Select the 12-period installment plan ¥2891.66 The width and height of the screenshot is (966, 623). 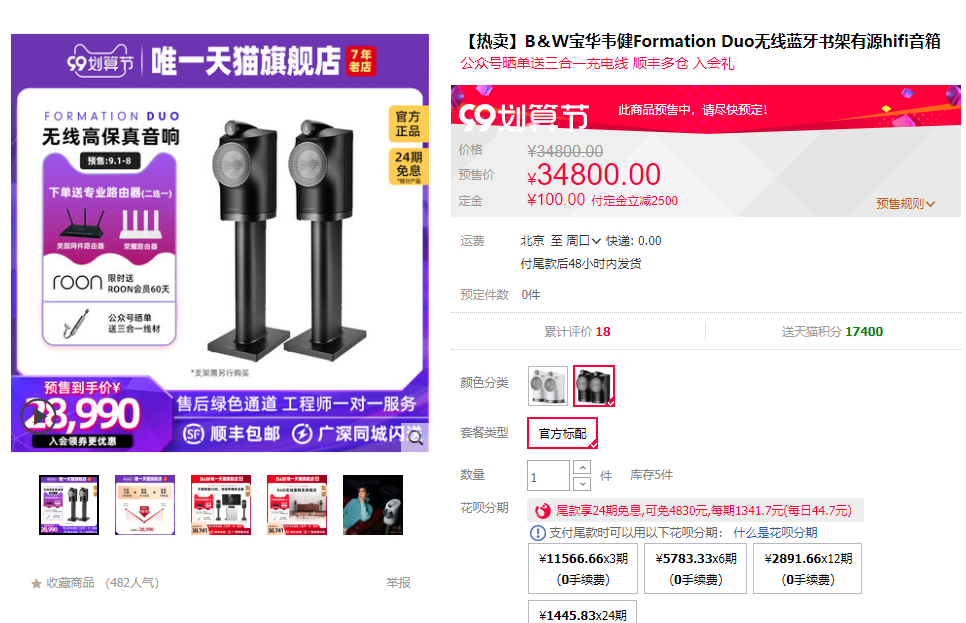coord(808,569)
